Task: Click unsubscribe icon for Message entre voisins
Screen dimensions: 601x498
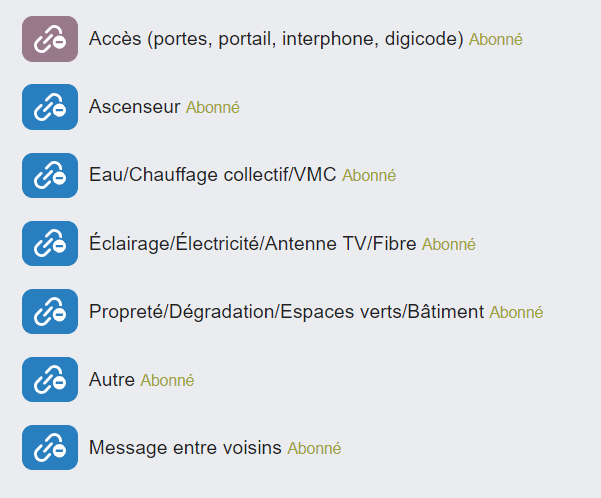Action: point(50,447)
